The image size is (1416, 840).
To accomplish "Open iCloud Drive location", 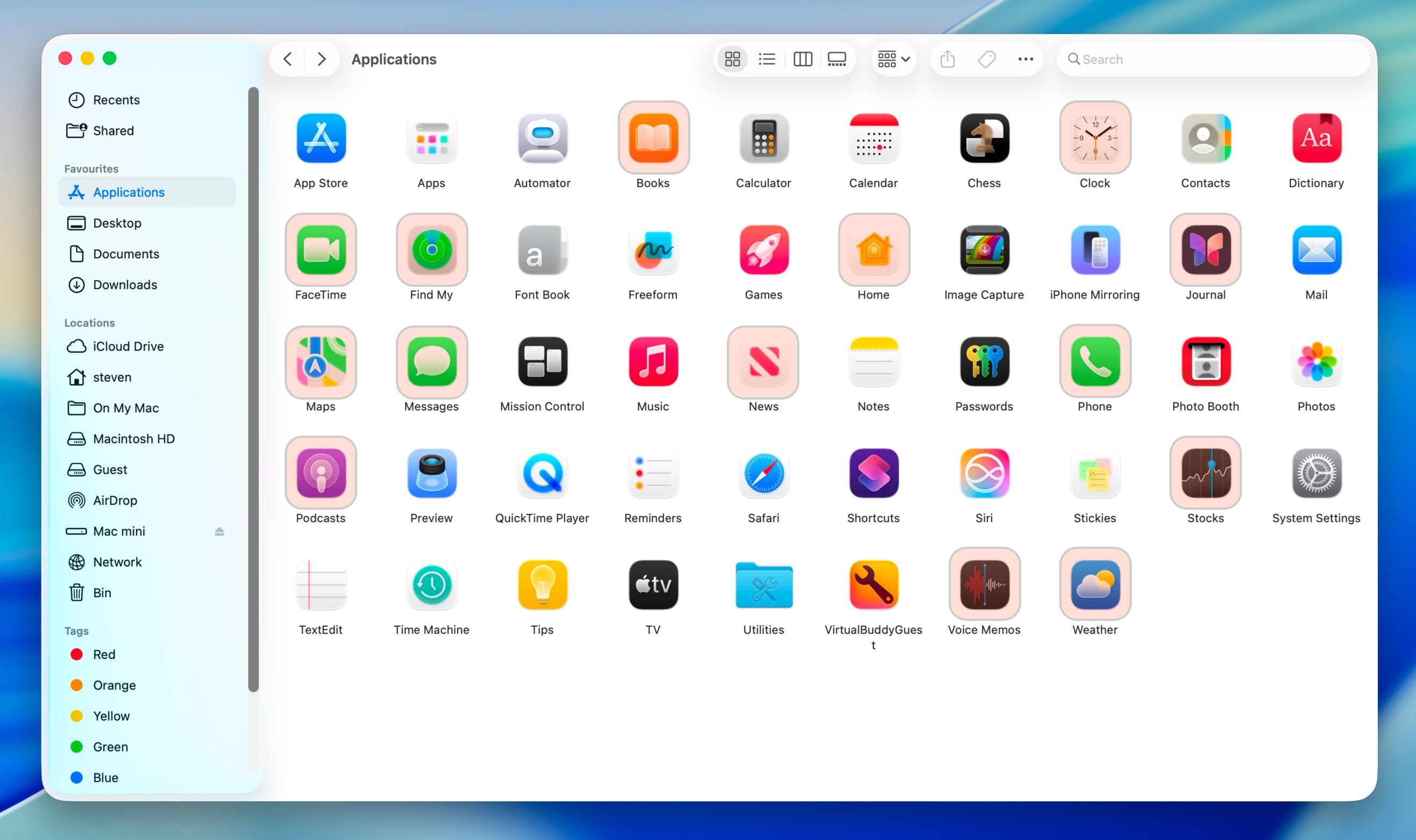I will coord(147,346).
